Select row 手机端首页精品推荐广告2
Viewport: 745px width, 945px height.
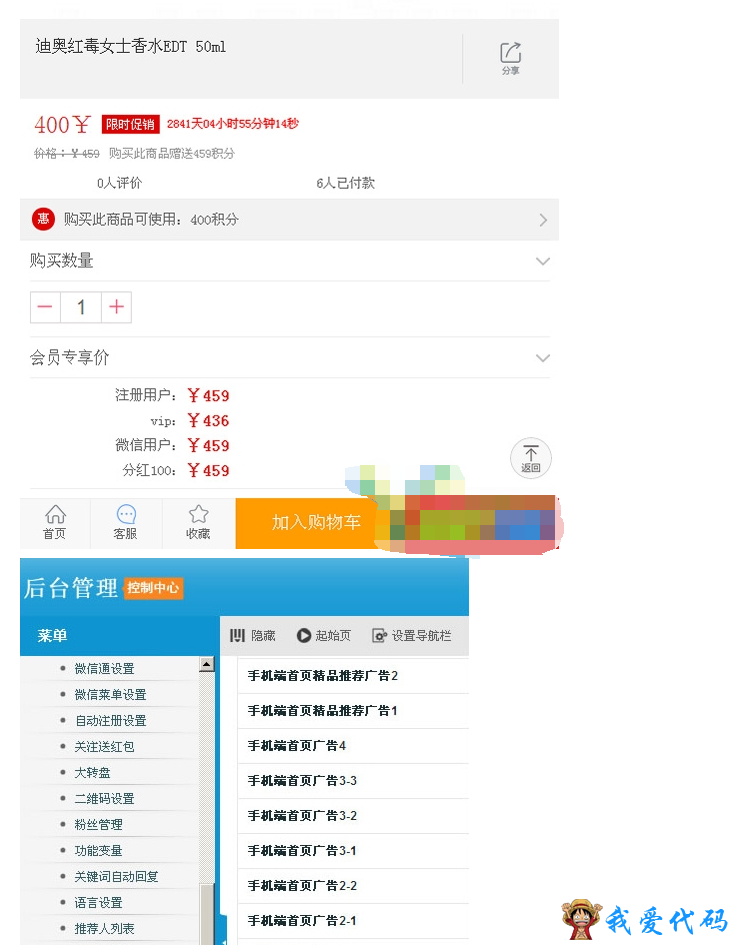[353, 676]
